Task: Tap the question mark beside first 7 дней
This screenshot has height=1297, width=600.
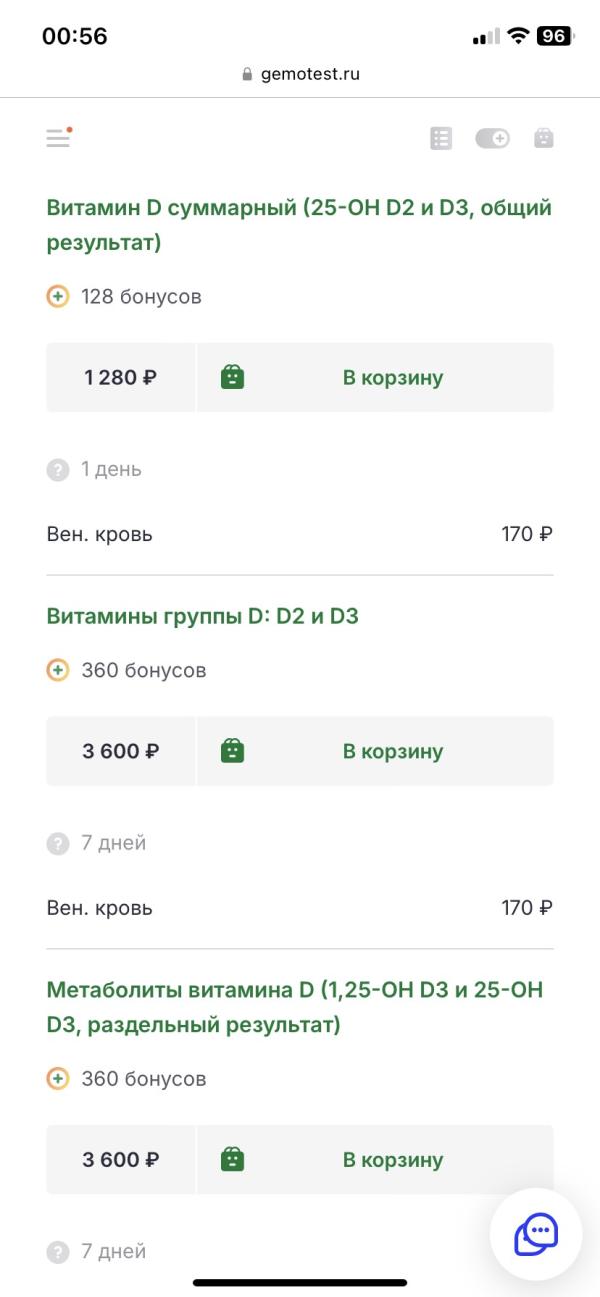Action: pos(58,843)
